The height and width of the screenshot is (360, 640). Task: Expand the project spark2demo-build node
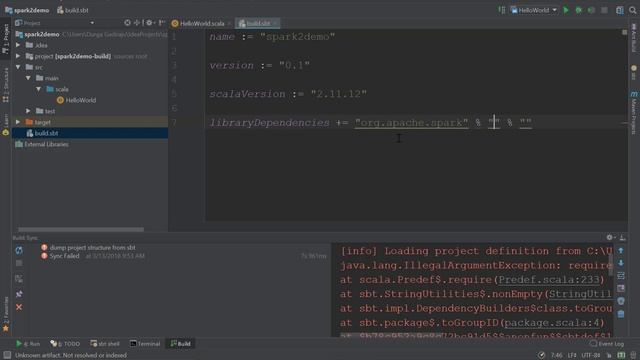(x=18, y=56)
